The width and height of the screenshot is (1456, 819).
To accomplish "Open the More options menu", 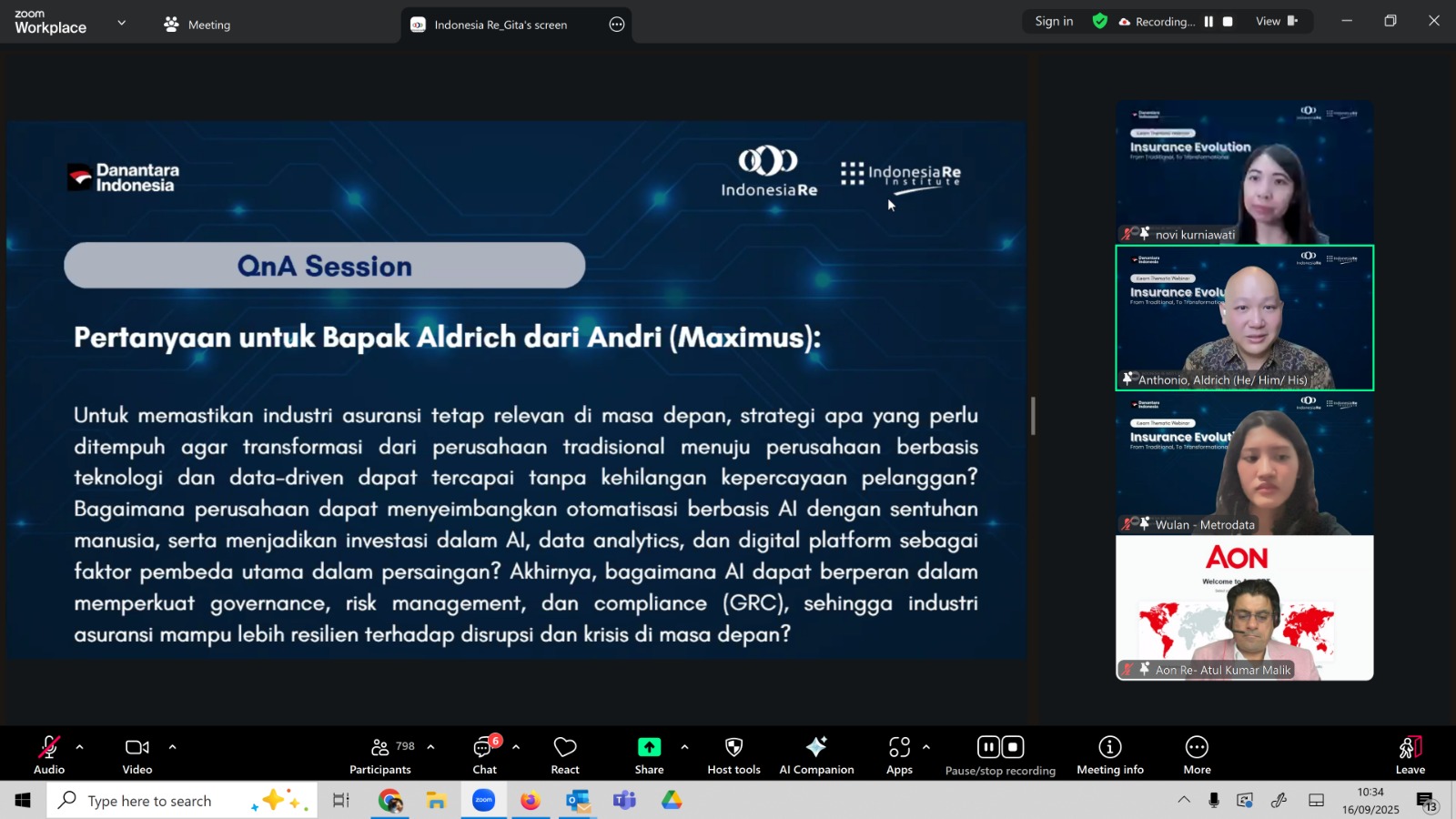I will [x=1197, y=755].
